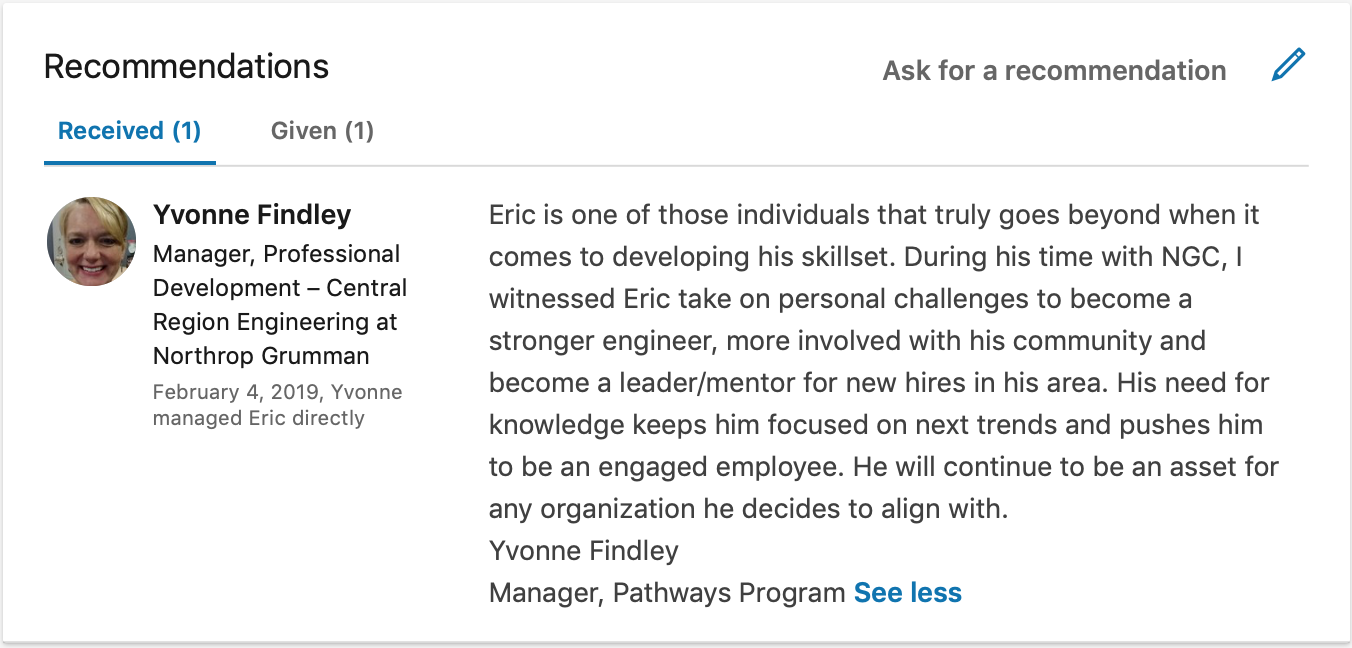Click the 'Northrop Grumman' line in headline

[261, 356]
